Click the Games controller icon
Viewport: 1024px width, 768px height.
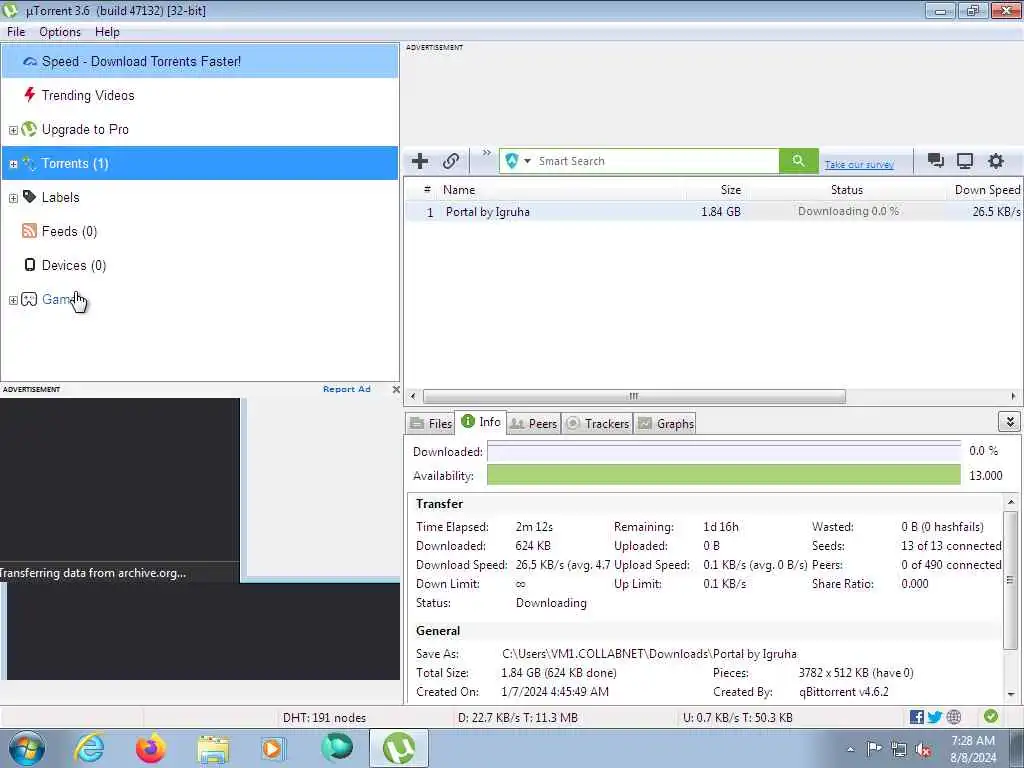point(29,299)
